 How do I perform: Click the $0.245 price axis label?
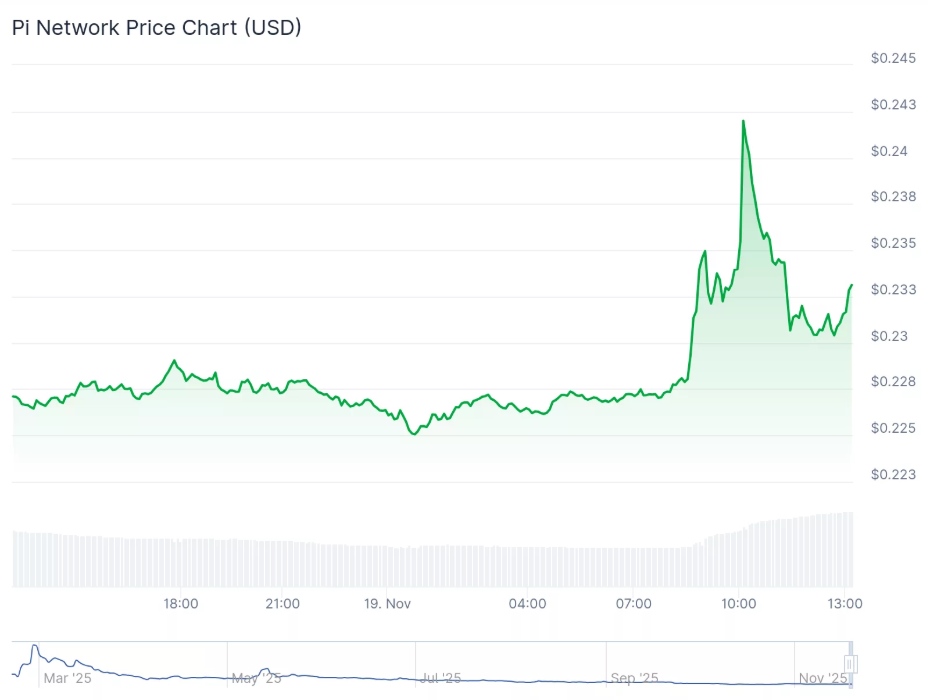pyautogui.click(x=893, y=58)
